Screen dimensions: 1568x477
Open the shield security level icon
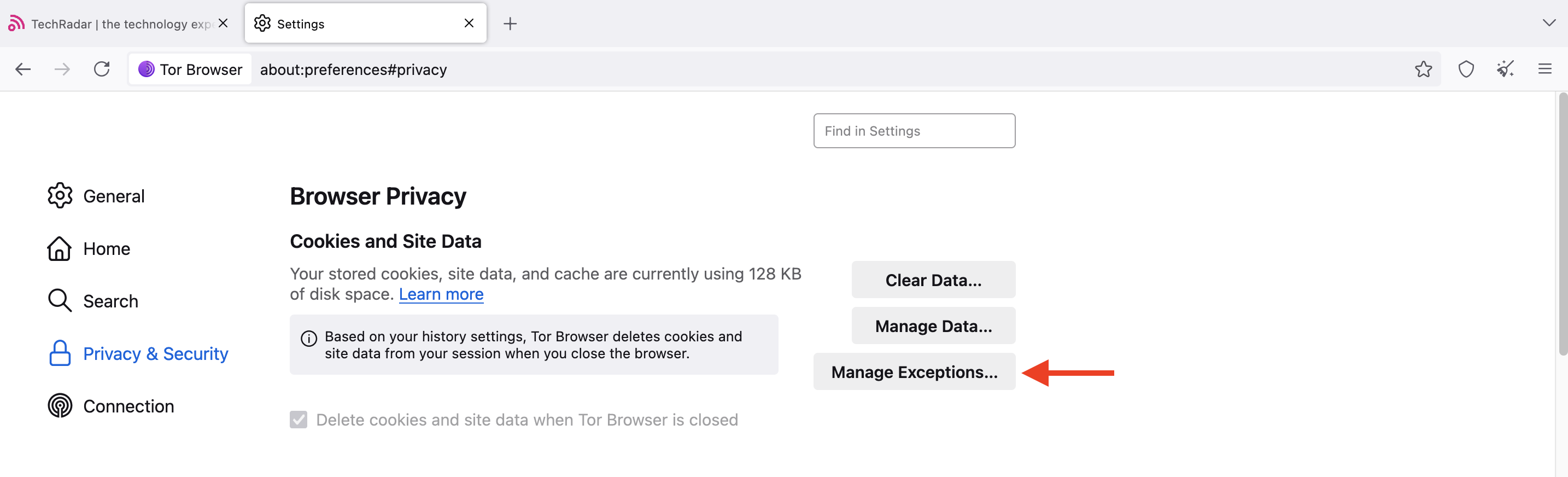[x=1466, y=69]
